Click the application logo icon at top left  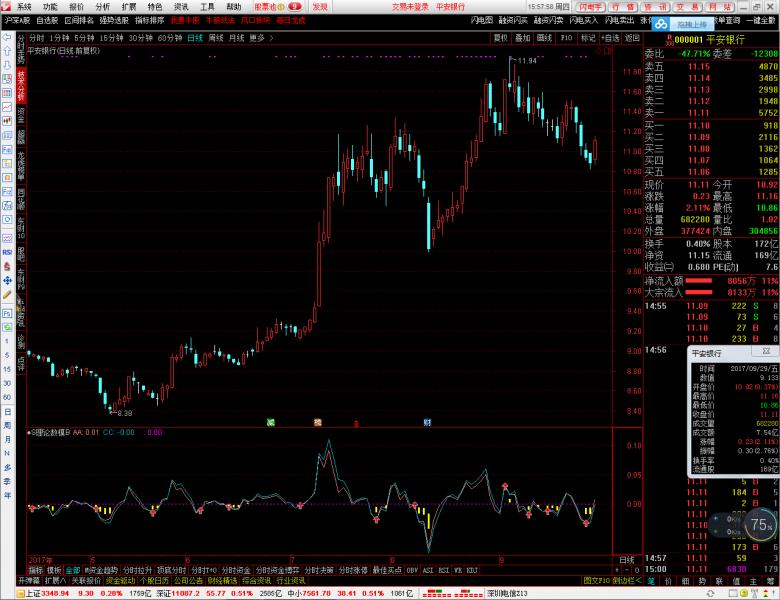pos(5,6)
